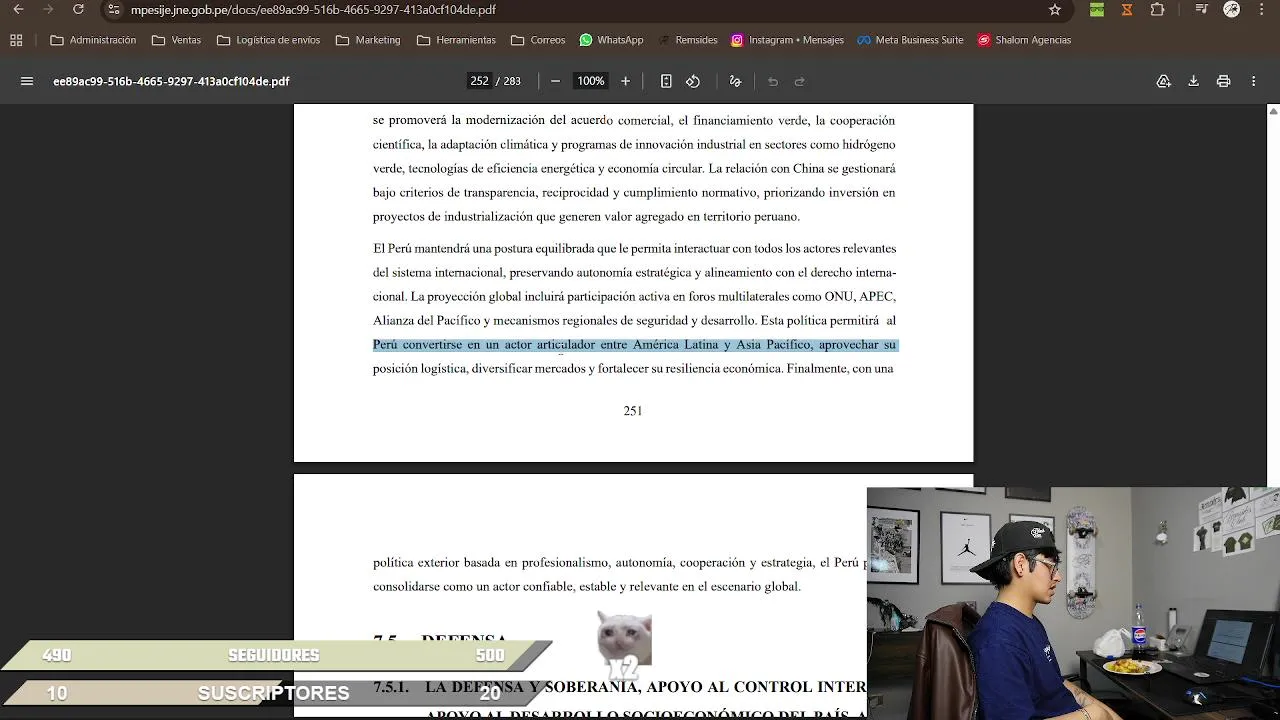The width and height of the screenshot is (1280, 720).
Task: Activate the PDF draw annotation tool
Action: pos(735,81)
